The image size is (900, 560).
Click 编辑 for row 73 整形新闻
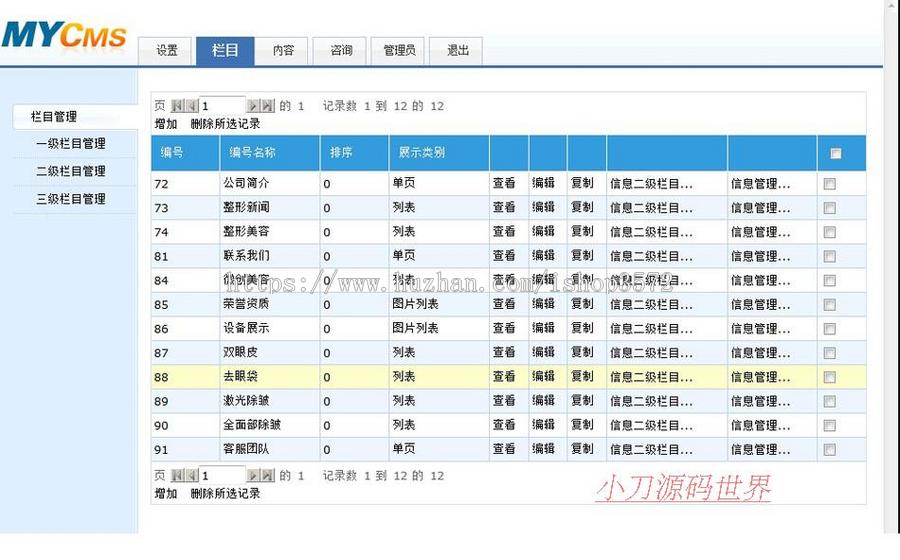click(543, 207)
